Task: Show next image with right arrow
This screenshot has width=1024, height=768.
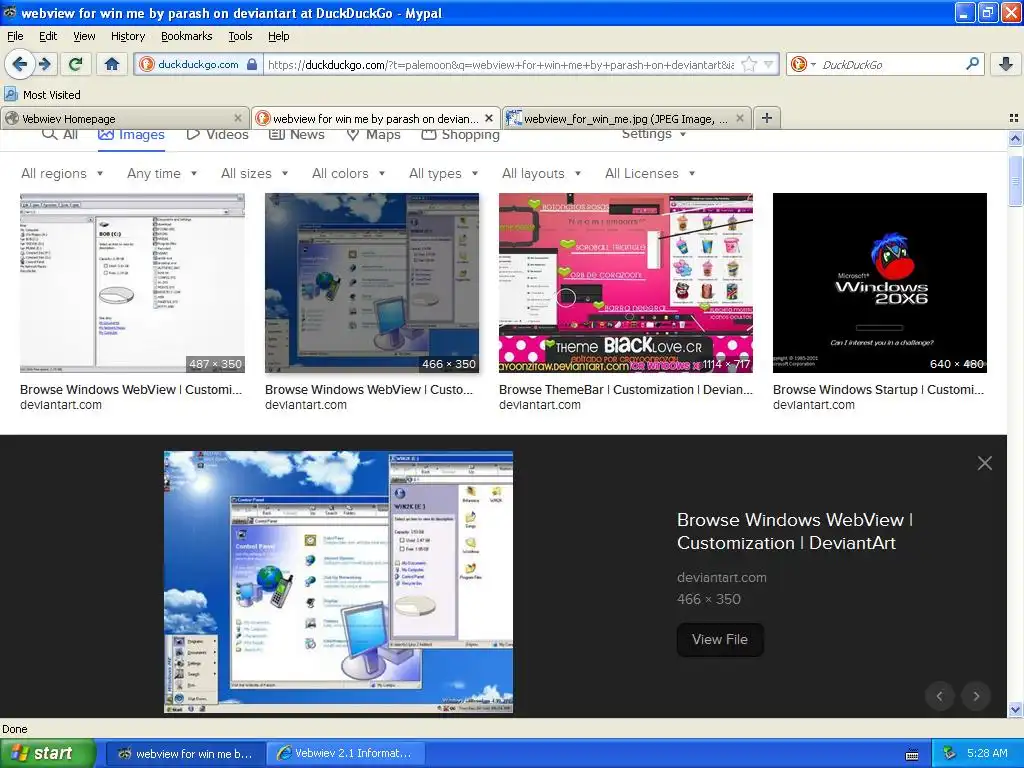Action: coord(976,696)
